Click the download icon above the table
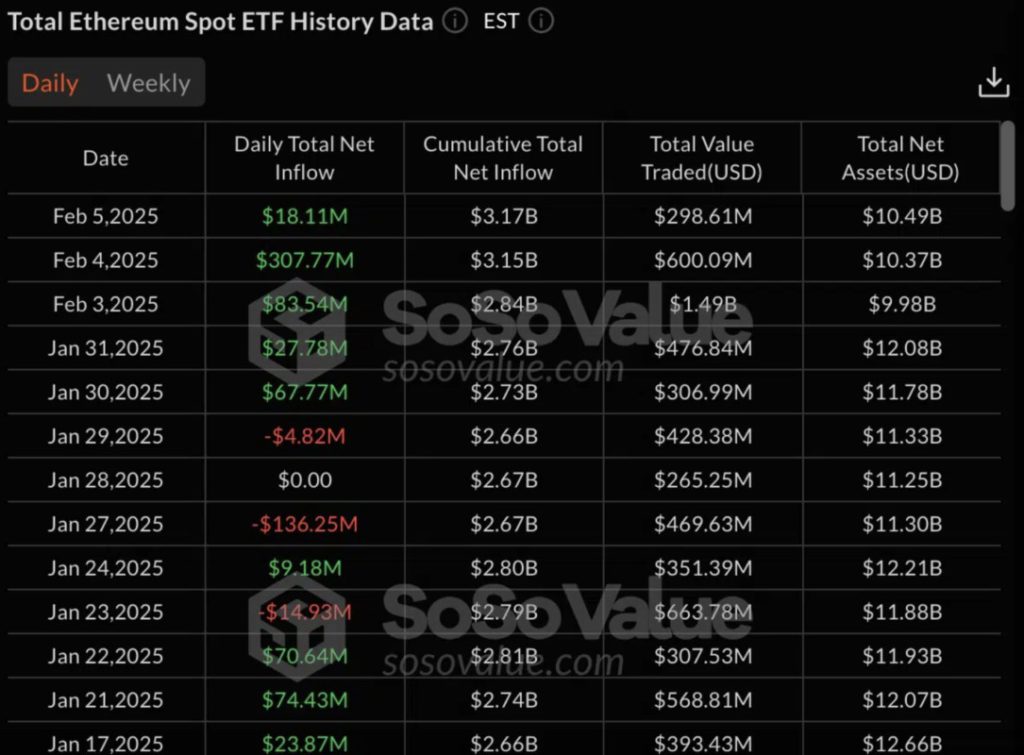 pos(993,83)
